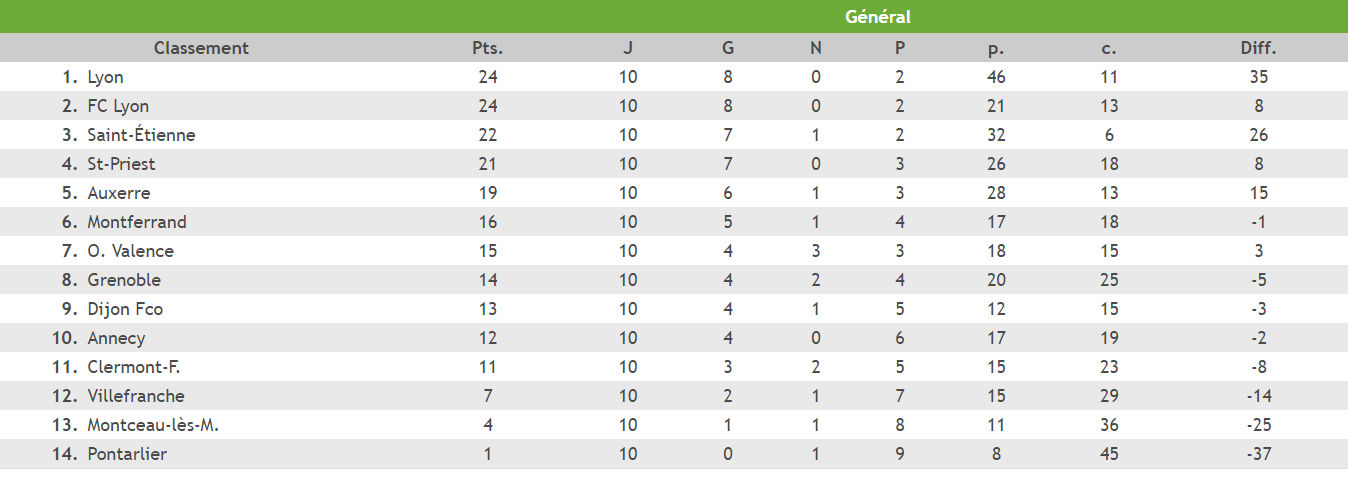Click Montceau-lès-M. team name
Viewport: 1348px width, 483px height.
[153, 425]
